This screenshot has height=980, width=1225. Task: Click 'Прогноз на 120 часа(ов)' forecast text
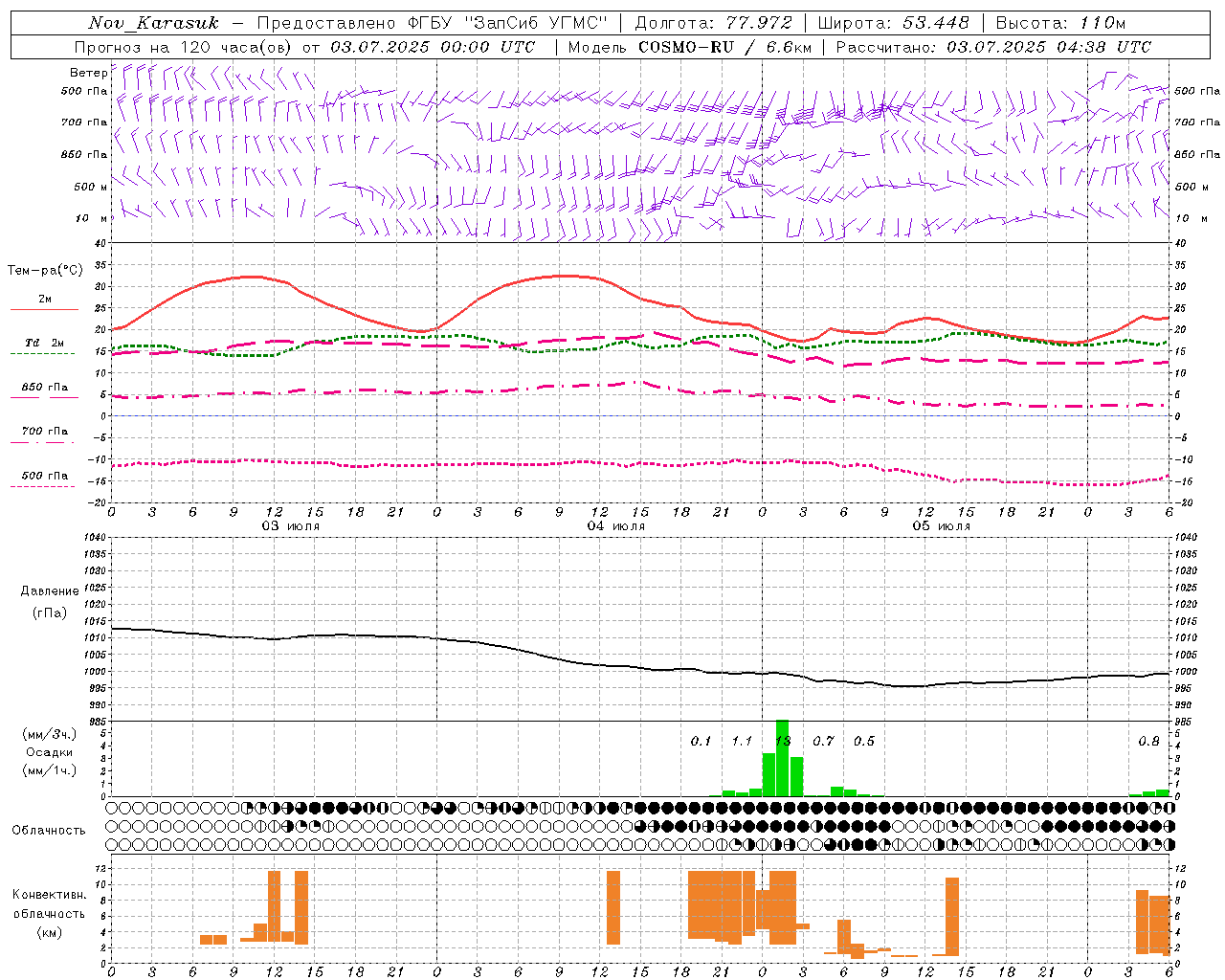pos(185,47)
